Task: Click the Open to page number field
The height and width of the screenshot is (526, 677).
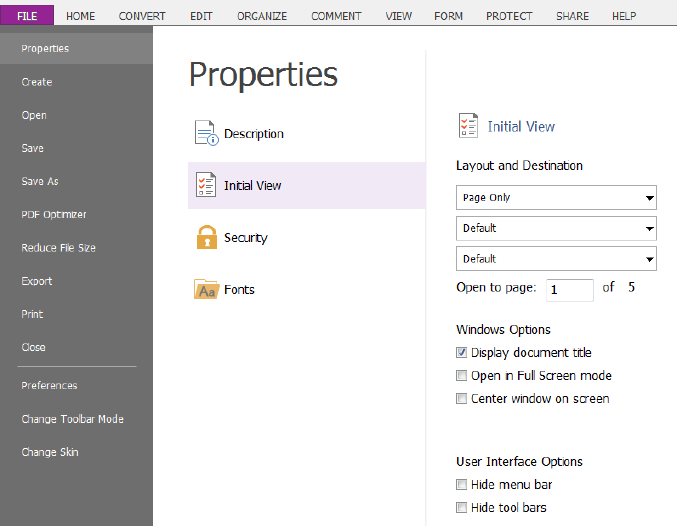Action: pos(569,289)
